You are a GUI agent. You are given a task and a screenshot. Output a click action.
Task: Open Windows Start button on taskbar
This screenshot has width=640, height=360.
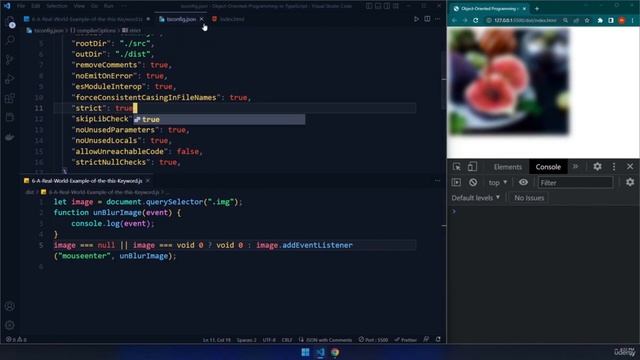coord(305,352)
